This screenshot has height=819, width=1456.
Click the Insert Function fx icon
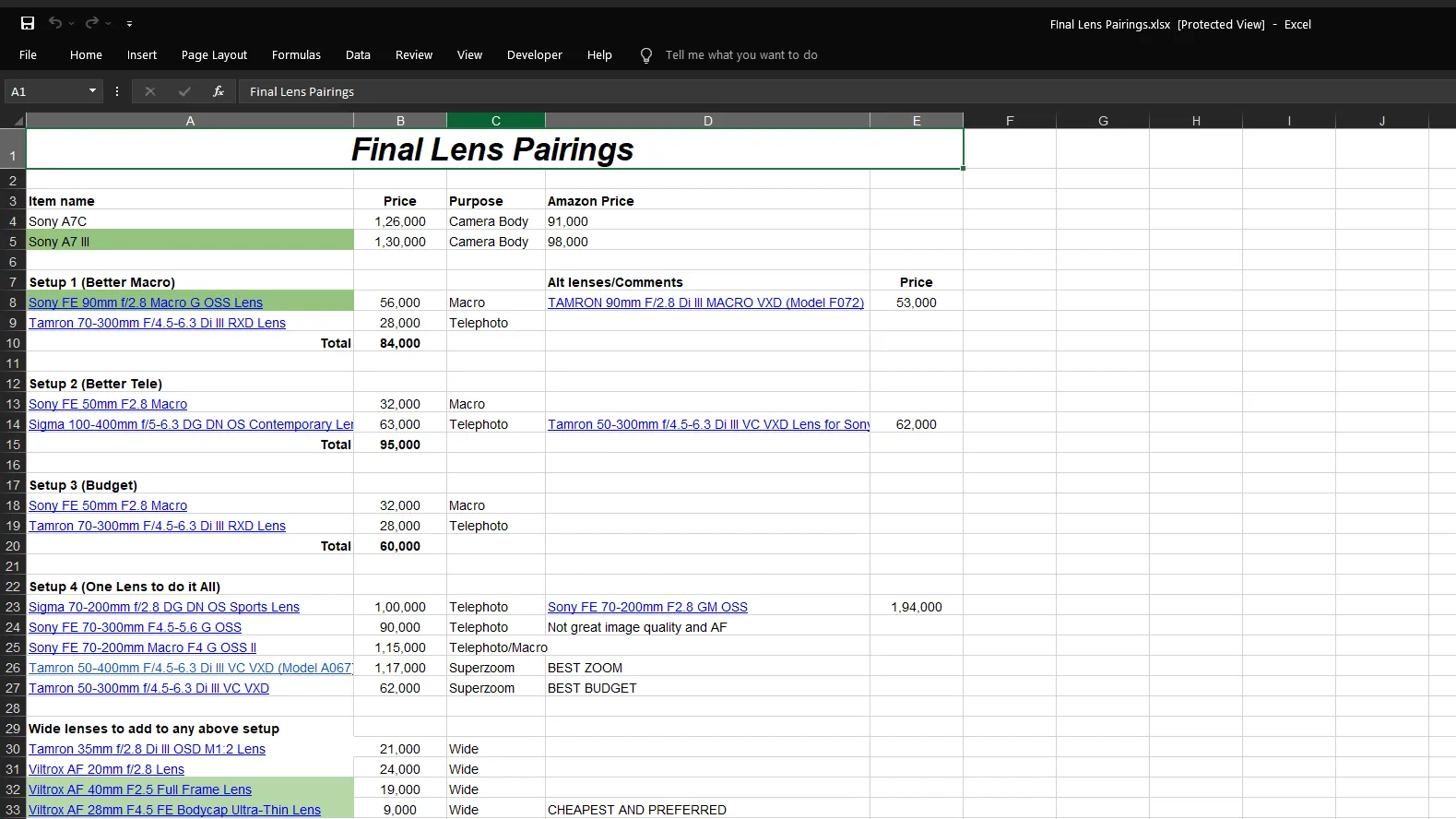(219, 91)
